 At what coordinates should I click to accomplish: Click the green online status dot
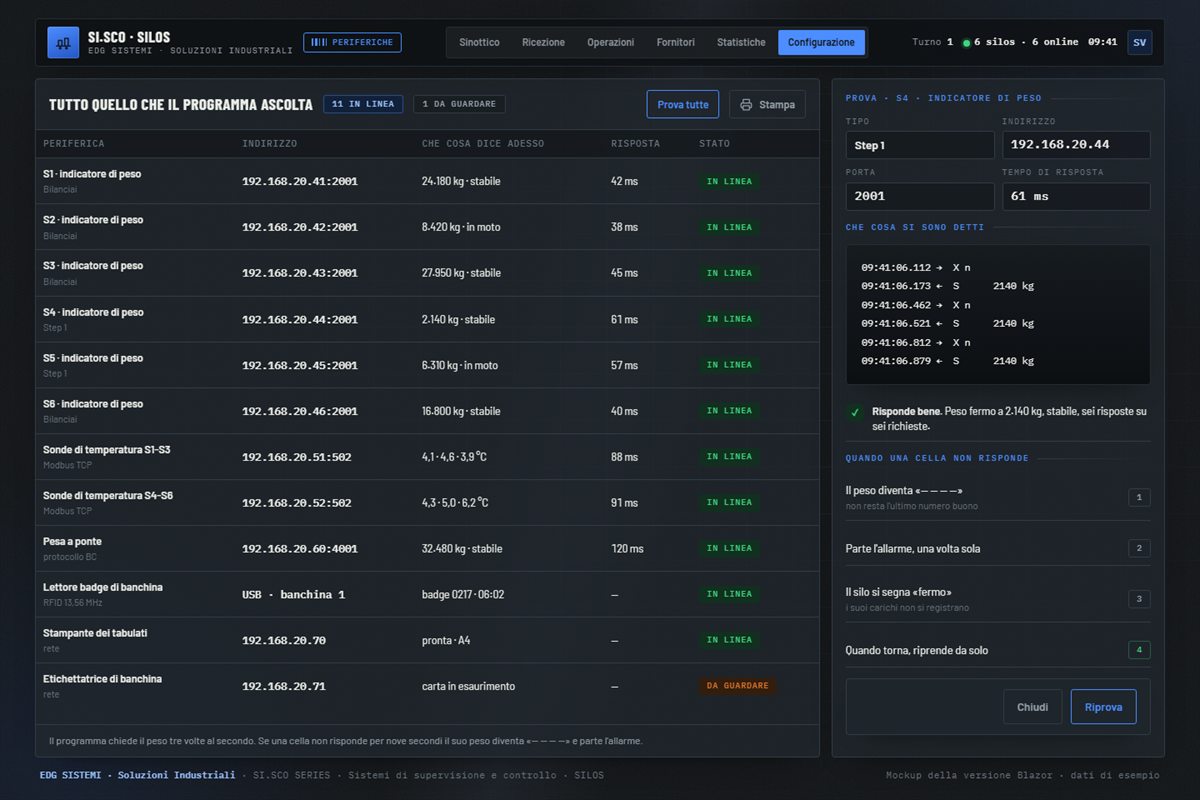point(966,43)
